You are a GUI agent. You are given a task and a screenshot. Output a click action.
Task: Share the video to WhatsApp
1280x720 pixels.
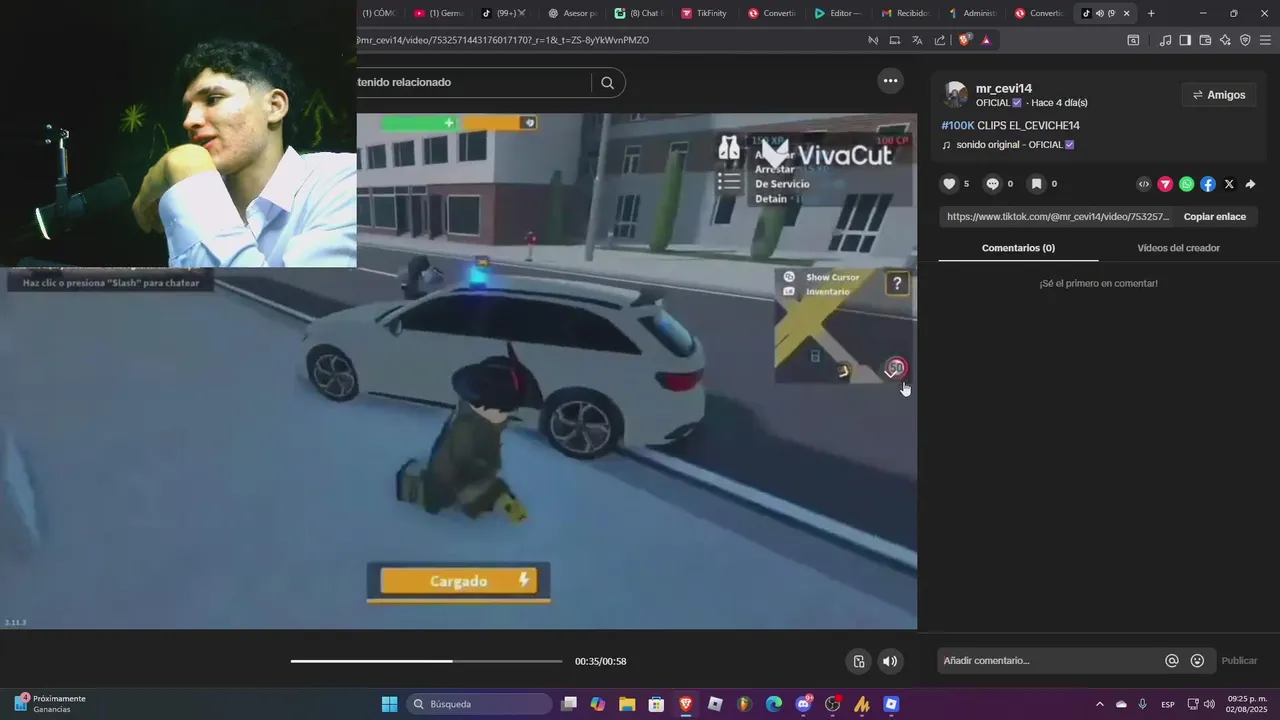click(x=1186, y=184)
